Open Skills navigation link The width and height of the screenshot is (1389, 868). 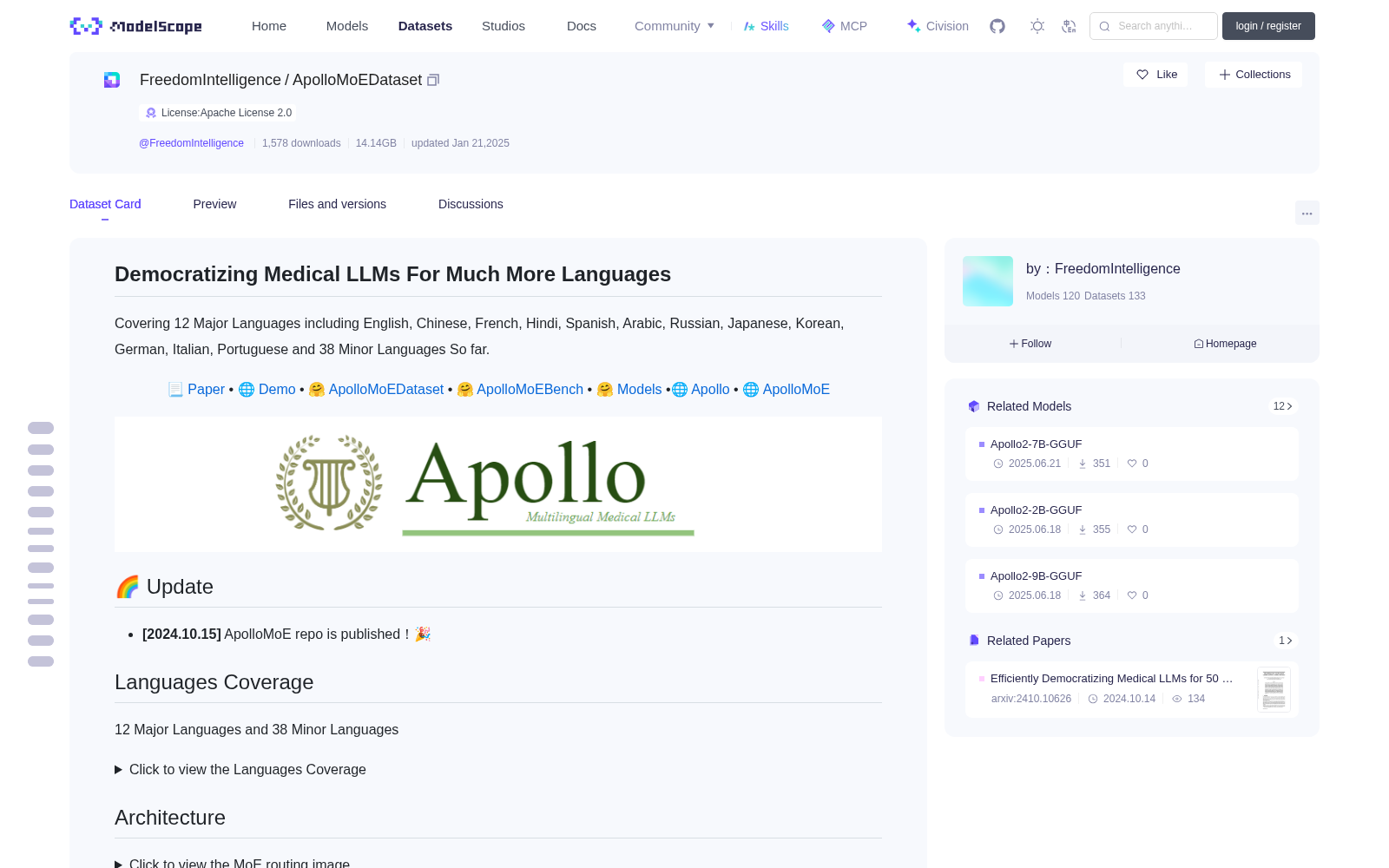coord(766,26)
